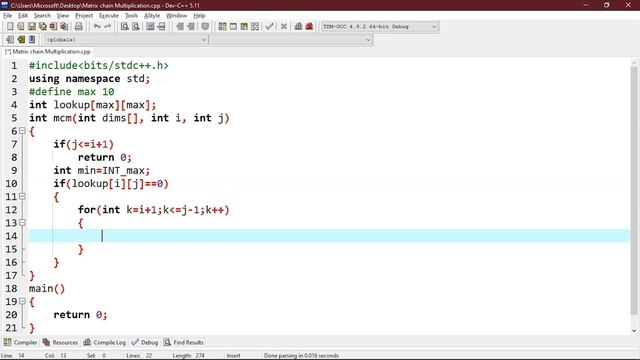This screenshot has height=360, width=640.
Task: Open the Tools menu
Action: [x=131, y=16]
